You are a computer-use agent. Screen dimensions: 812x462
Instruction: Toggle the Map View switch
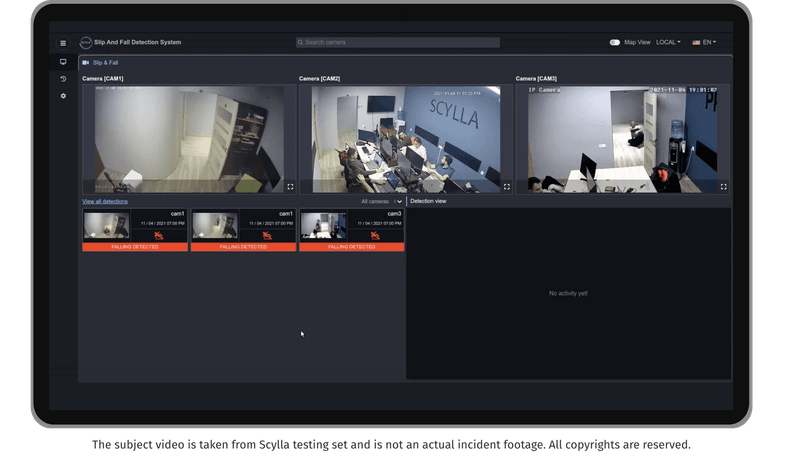point(615,42)
